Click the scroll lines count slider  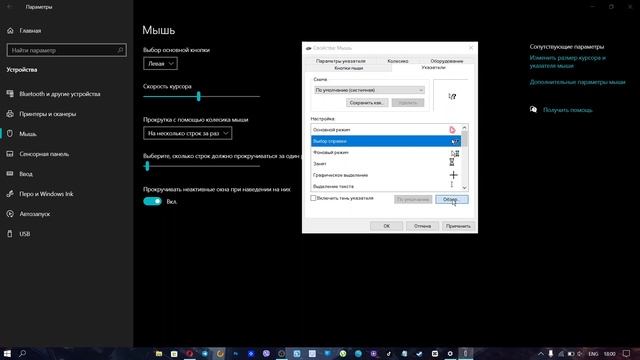pyautogui.click(x=201, y=166)
